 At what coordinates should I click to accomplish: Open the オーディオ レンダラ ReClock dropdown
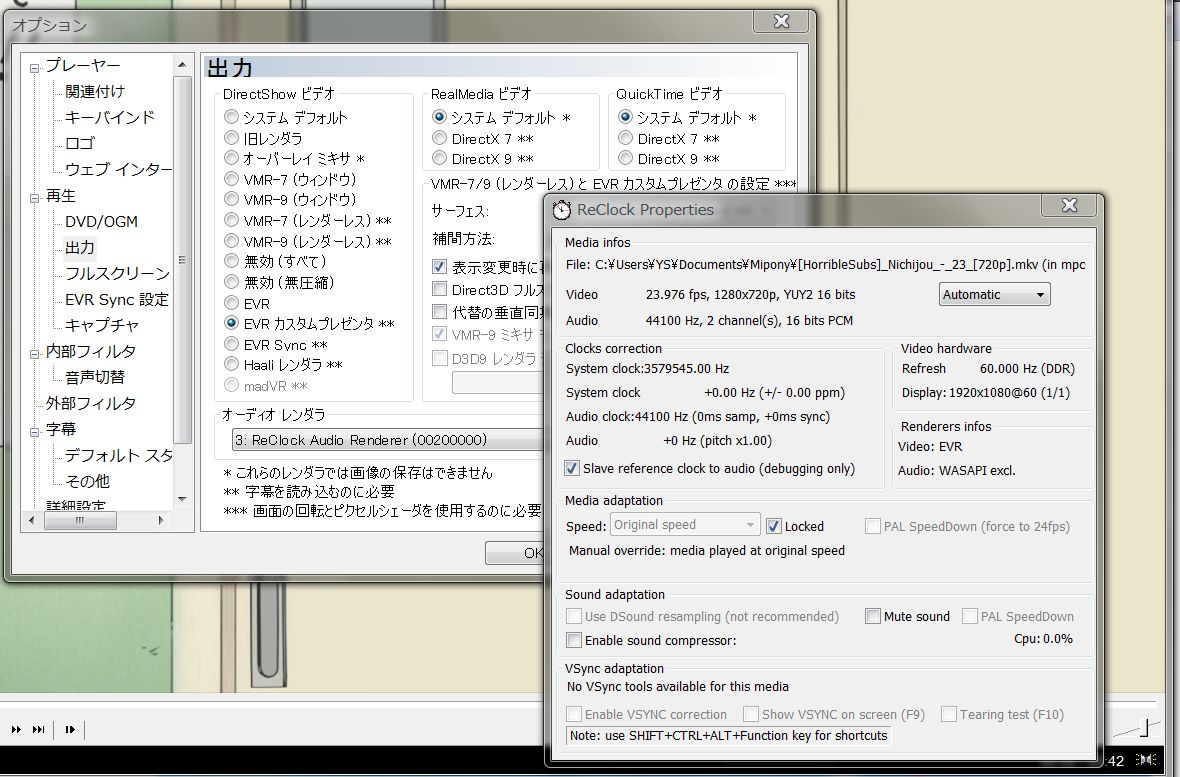click(x=388, y=440)
